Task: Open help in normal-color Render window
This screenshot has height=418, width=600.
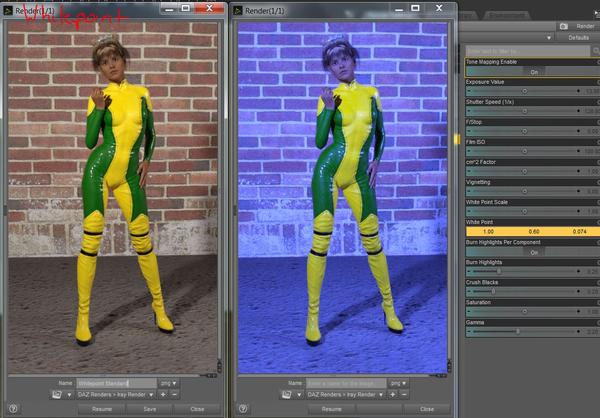Action: pos(13,409)
